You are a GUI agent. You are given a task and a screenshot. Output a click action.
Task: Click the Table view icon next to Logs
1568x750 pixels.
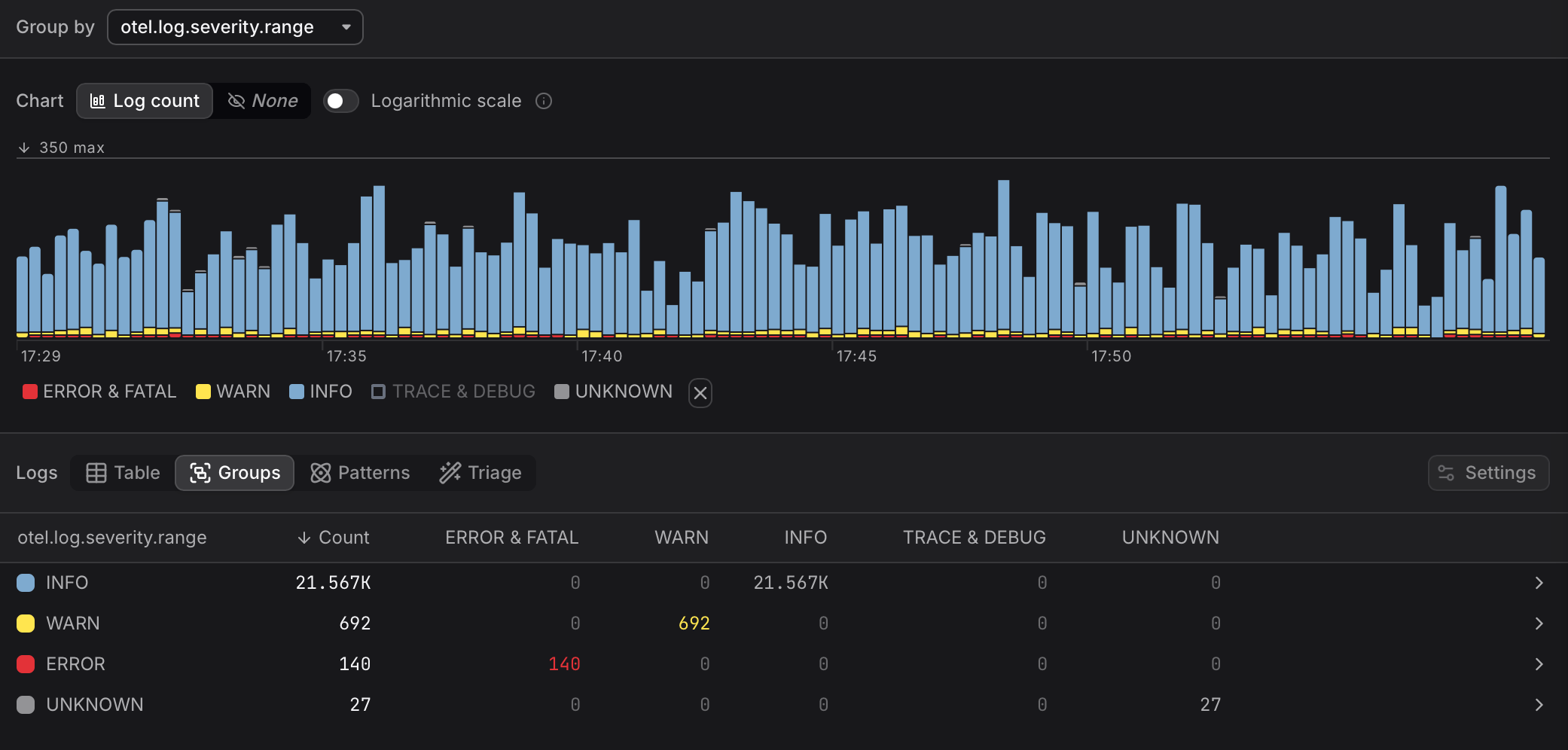96,472
